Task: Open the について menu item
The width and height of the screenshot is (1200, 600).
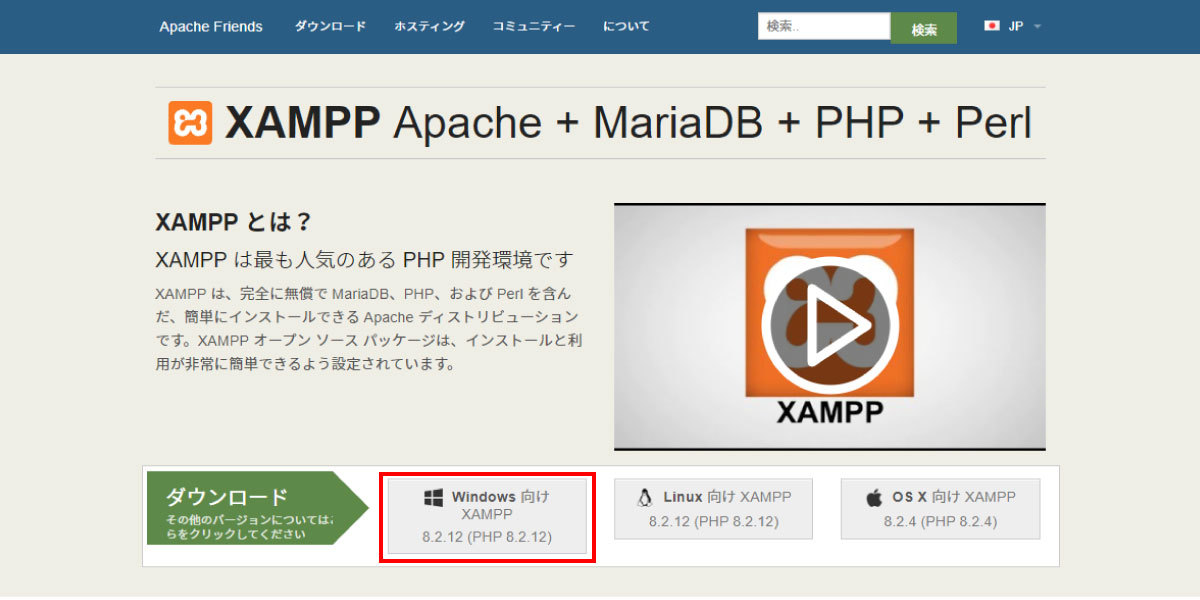Action: [x=626, y=27]
